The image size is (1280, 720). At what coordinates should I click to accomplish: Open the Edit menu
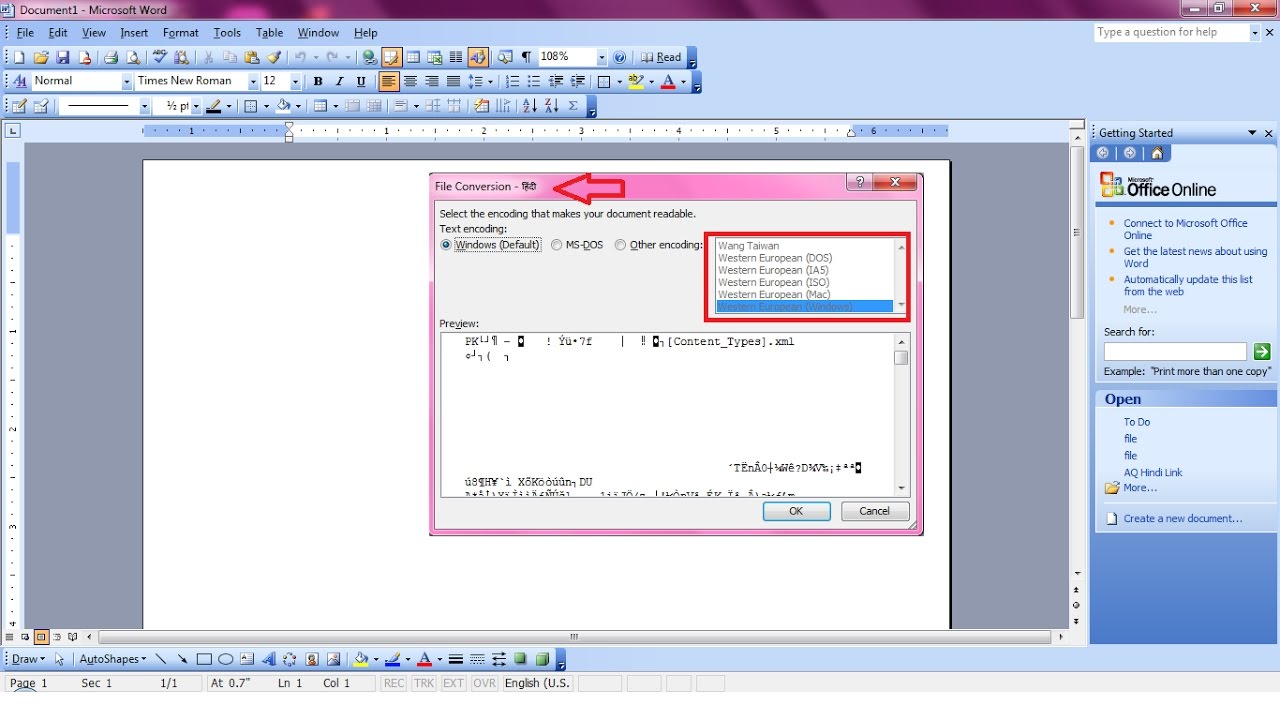tap(58, 33)
